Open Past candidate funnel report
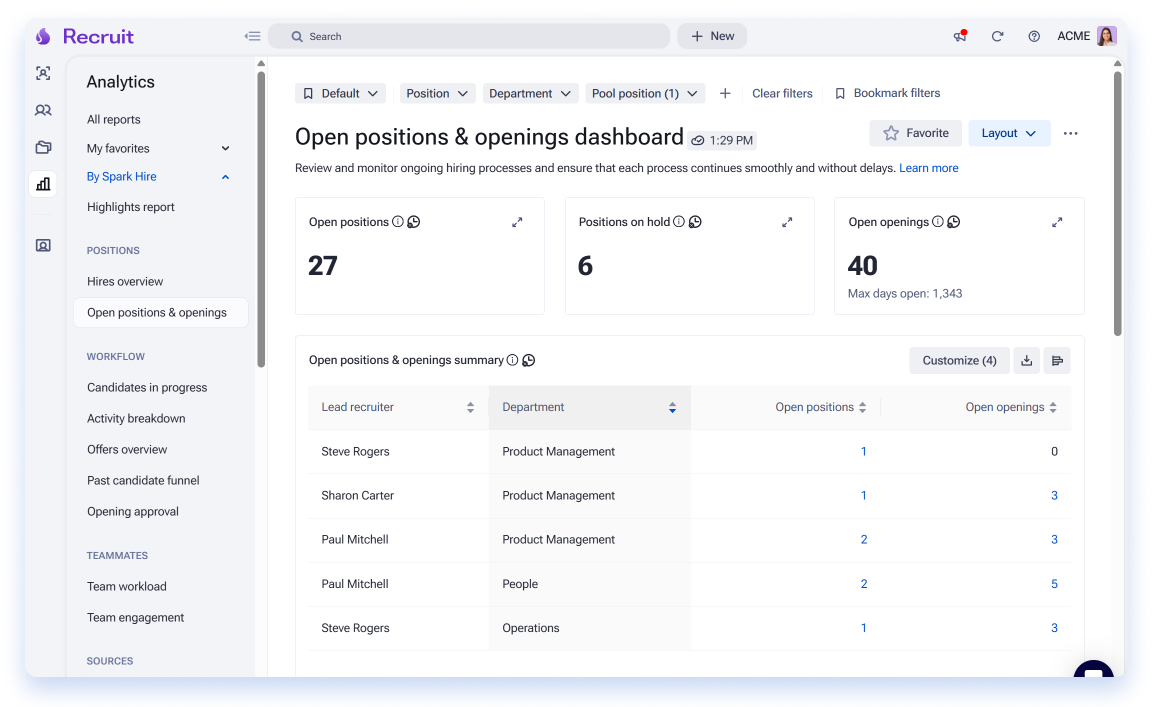Image resolution: width=1153 pixels, height=707 pixels. (x=143, y=480)
